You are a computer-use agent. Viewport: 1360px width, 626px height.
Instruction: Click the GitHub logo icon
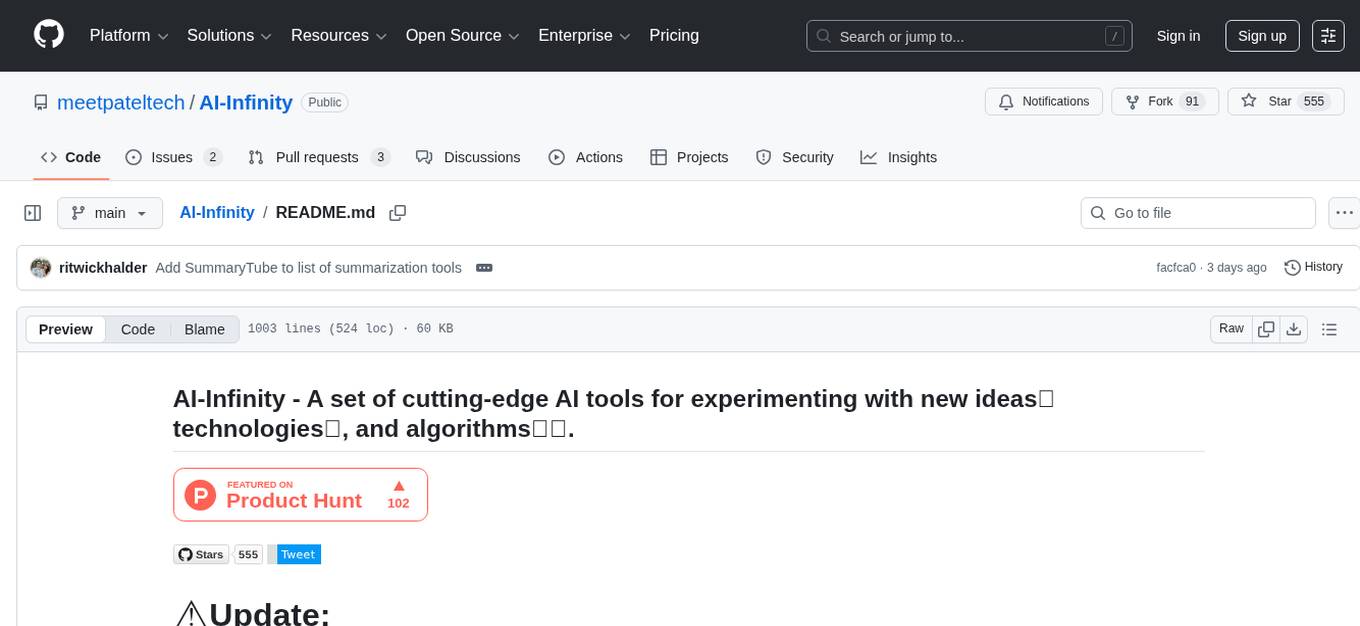(49, 35)
